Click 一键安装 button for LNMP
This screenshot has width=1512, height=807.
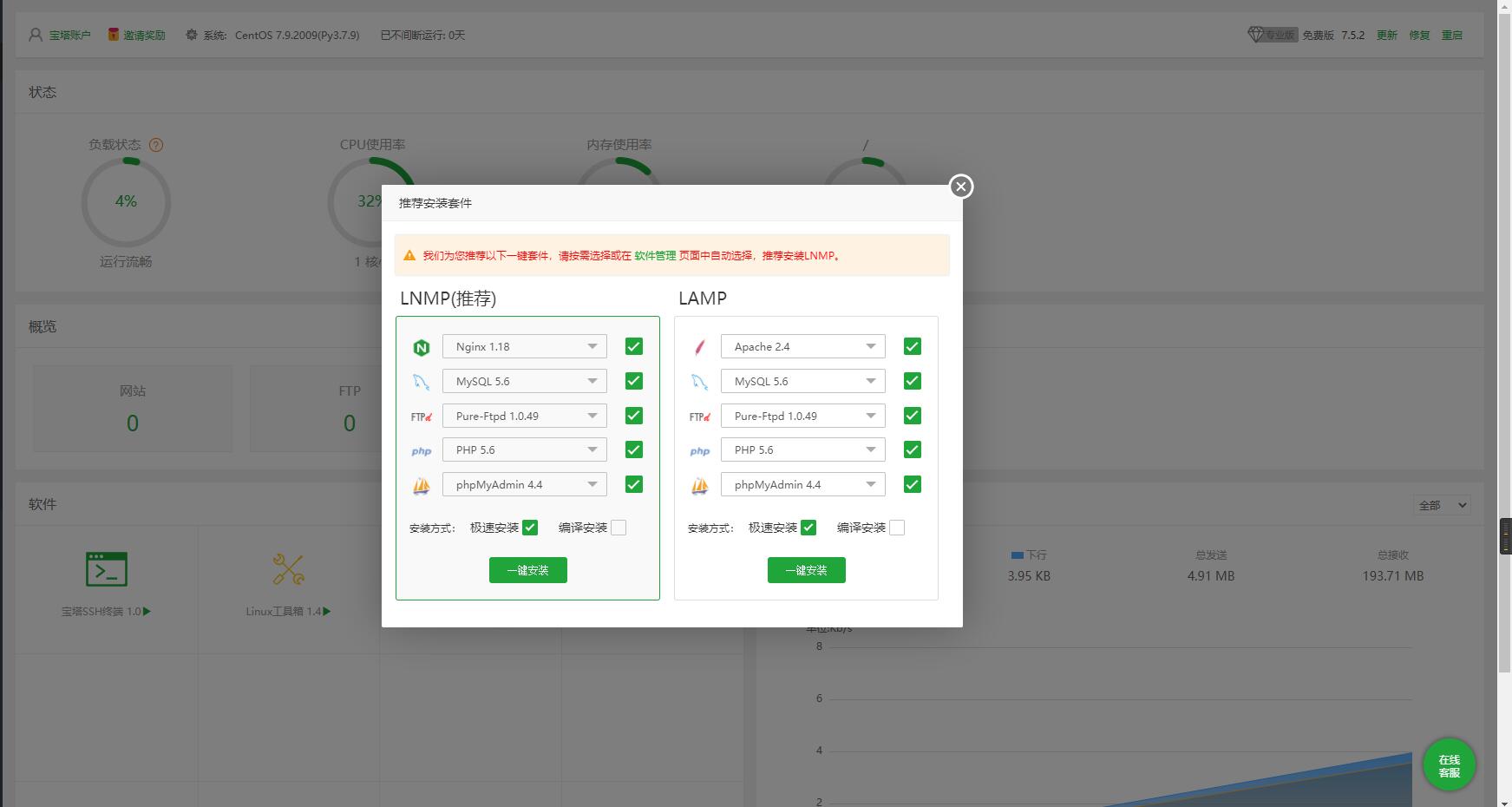(x=528, y=570)
